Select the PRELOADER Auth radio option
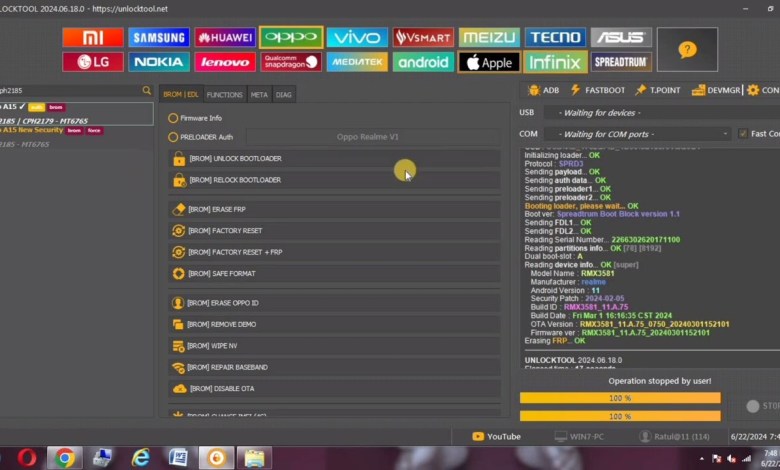 174,137
